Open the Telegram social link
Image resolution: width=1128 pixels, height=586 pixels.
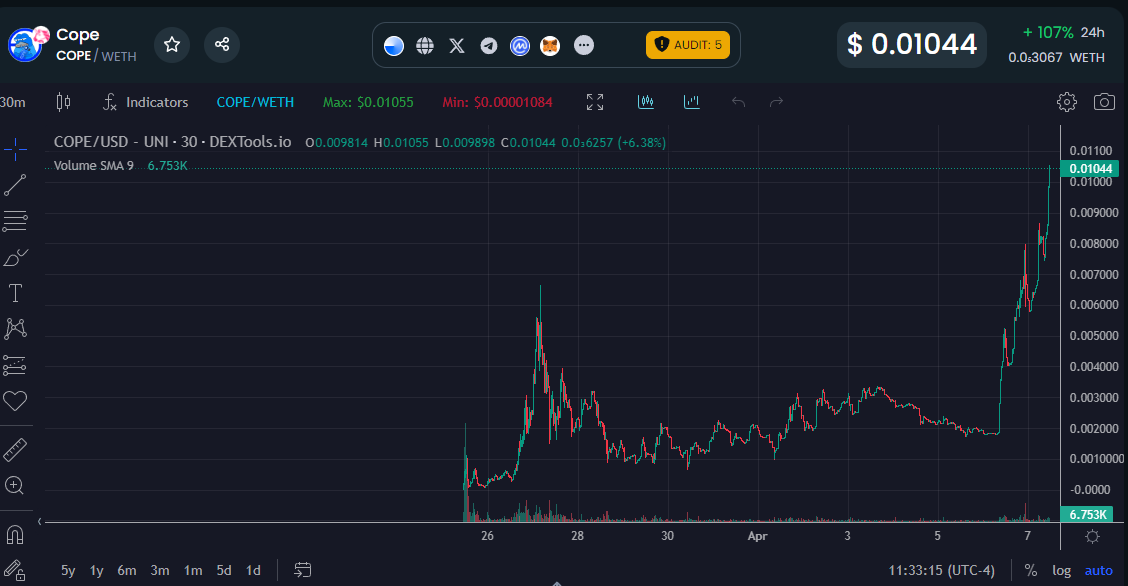point(488,46)
